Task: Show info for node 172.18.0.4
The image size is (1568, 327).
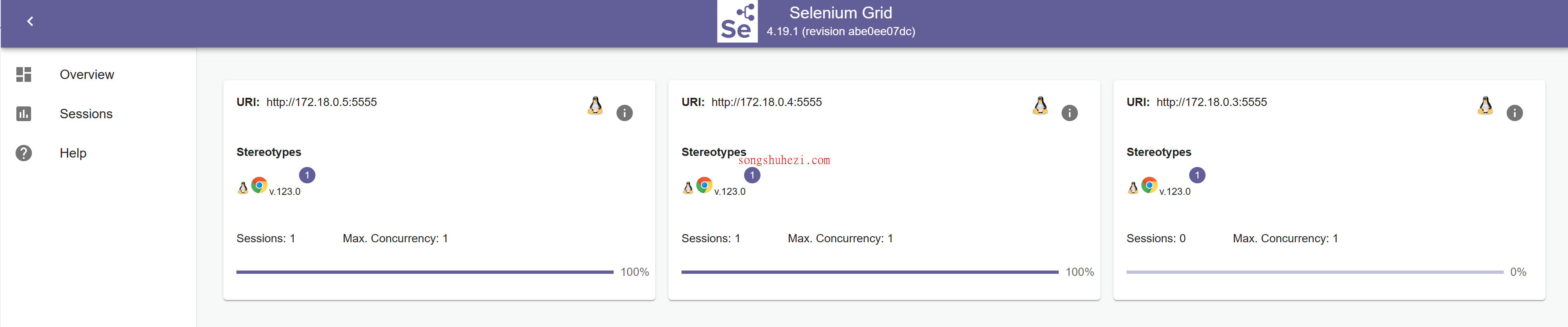Action: pyautogui.click(x=1069, y=113)
